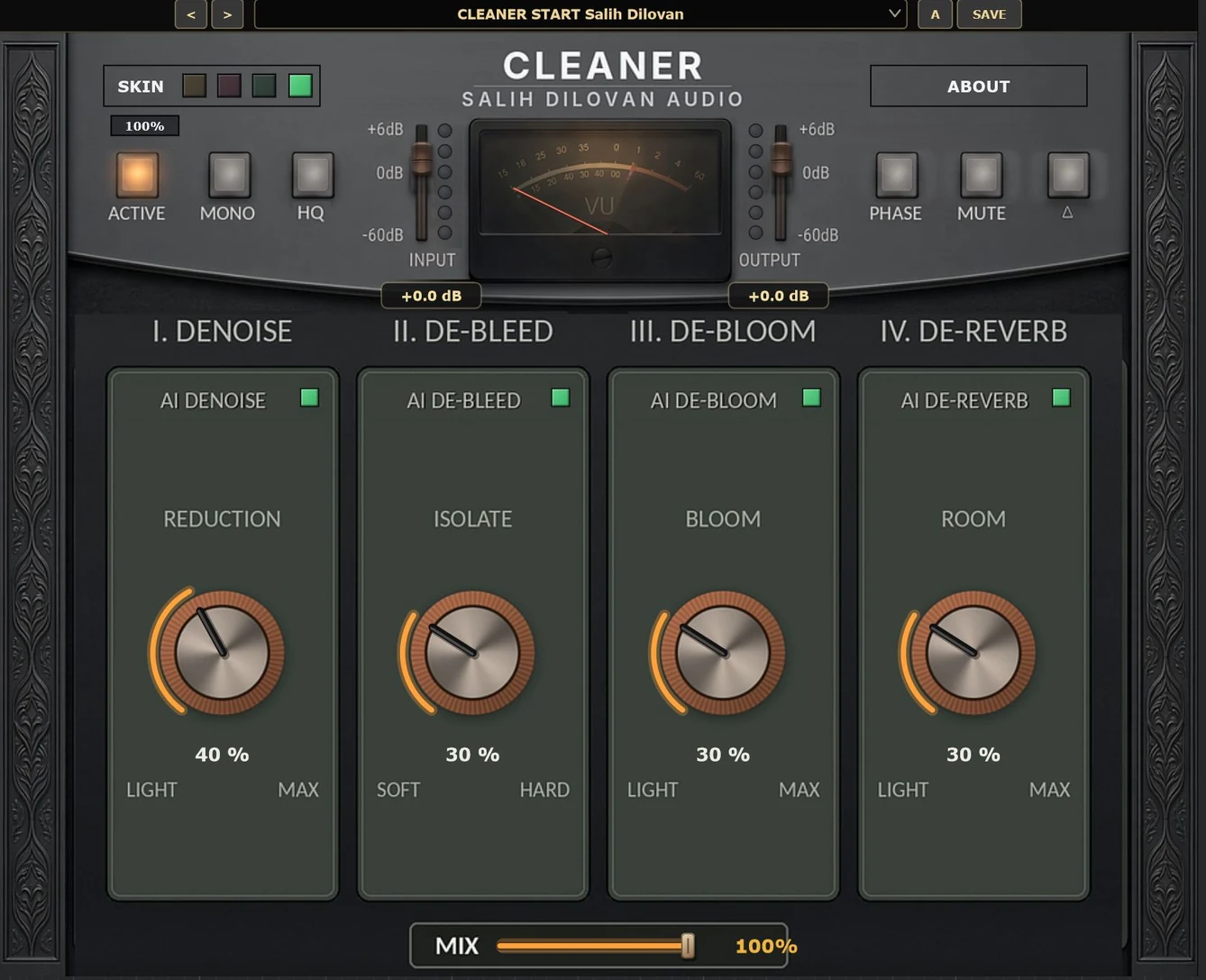The image size is (1206, 980).
Task: Select the bright green skin color swatch
Action: click(300, 86)
